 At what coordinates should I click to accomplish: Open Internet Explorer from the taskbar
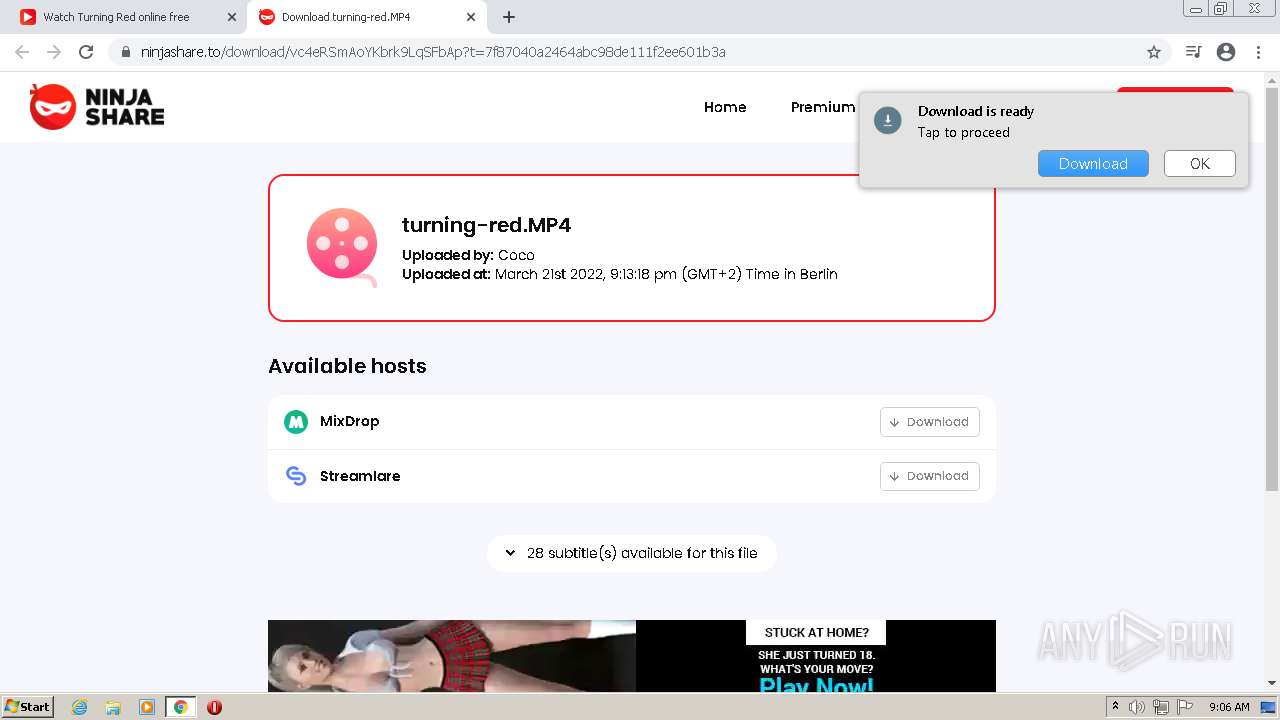(80, 707)
